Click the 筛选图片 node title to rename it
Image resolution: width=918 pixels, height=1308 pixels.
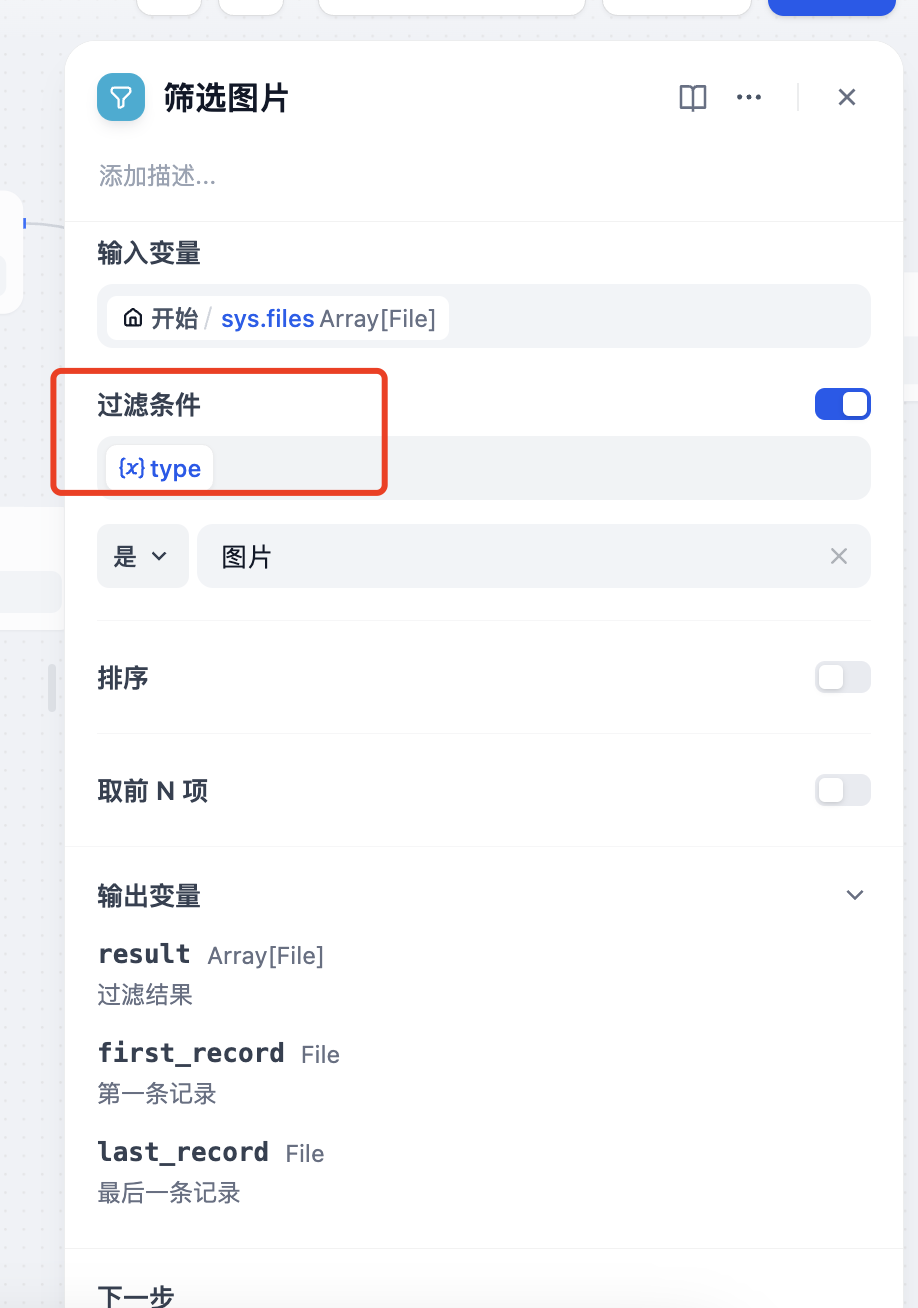coord(226,97)
